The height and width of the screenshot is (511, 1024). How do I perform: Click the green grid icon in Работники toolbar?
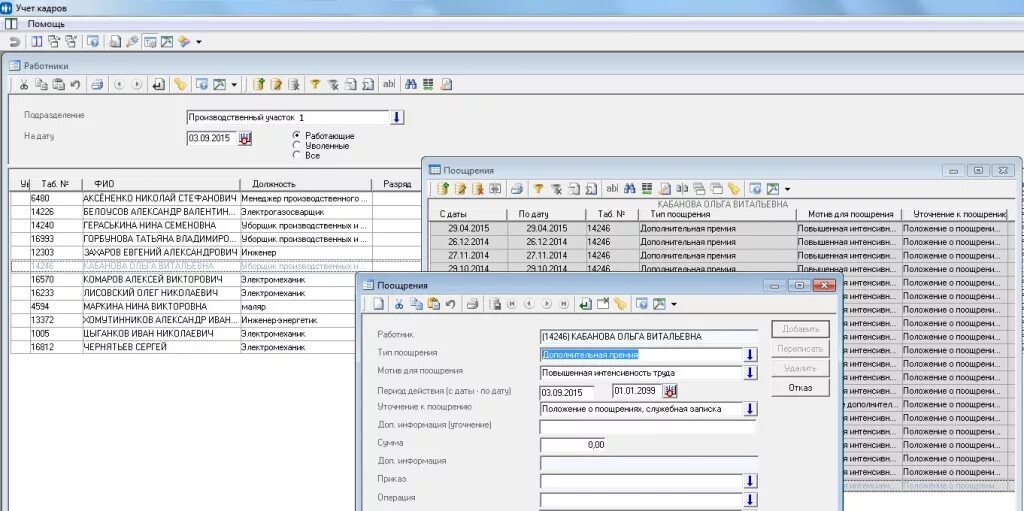pos(428,84)
